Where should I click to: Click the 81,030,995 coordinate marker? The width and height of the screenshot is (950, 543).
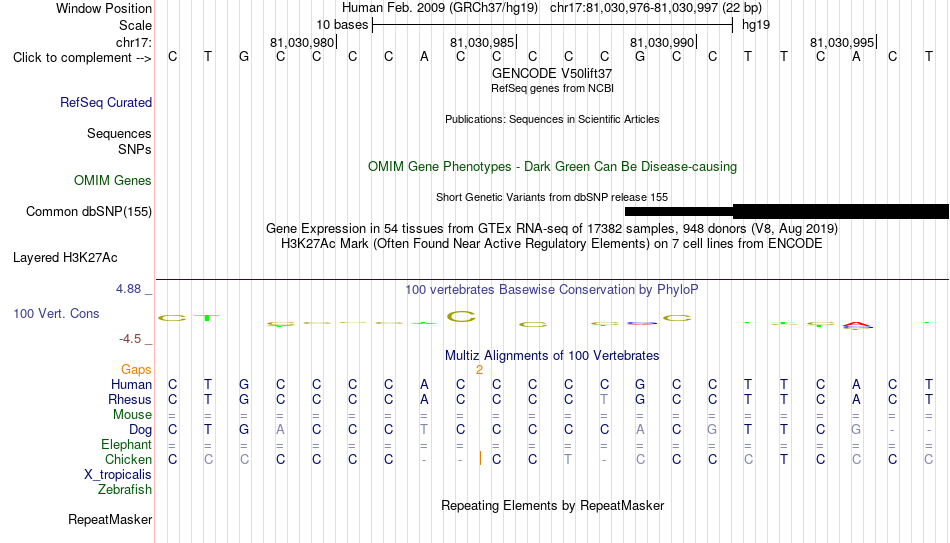click(x=842, y=42)
